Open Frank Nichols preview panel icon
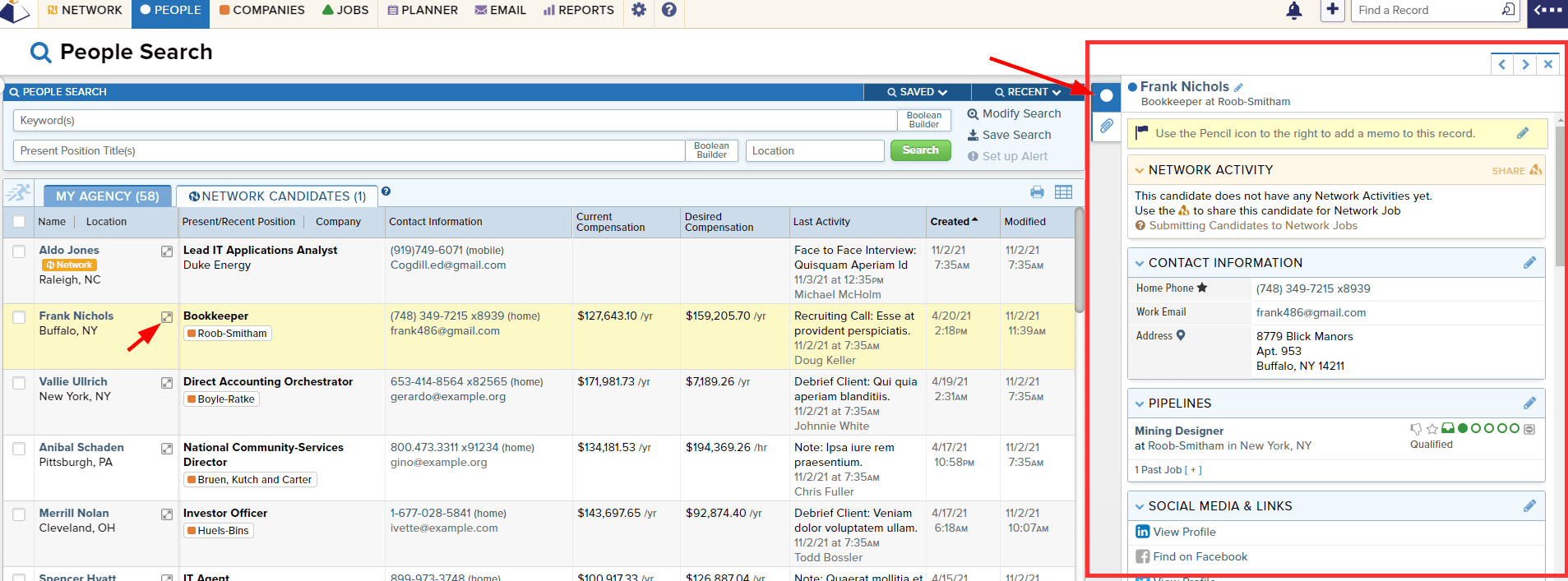The height and width of the screenshot is (581, 1568). [x=167, y=317]
